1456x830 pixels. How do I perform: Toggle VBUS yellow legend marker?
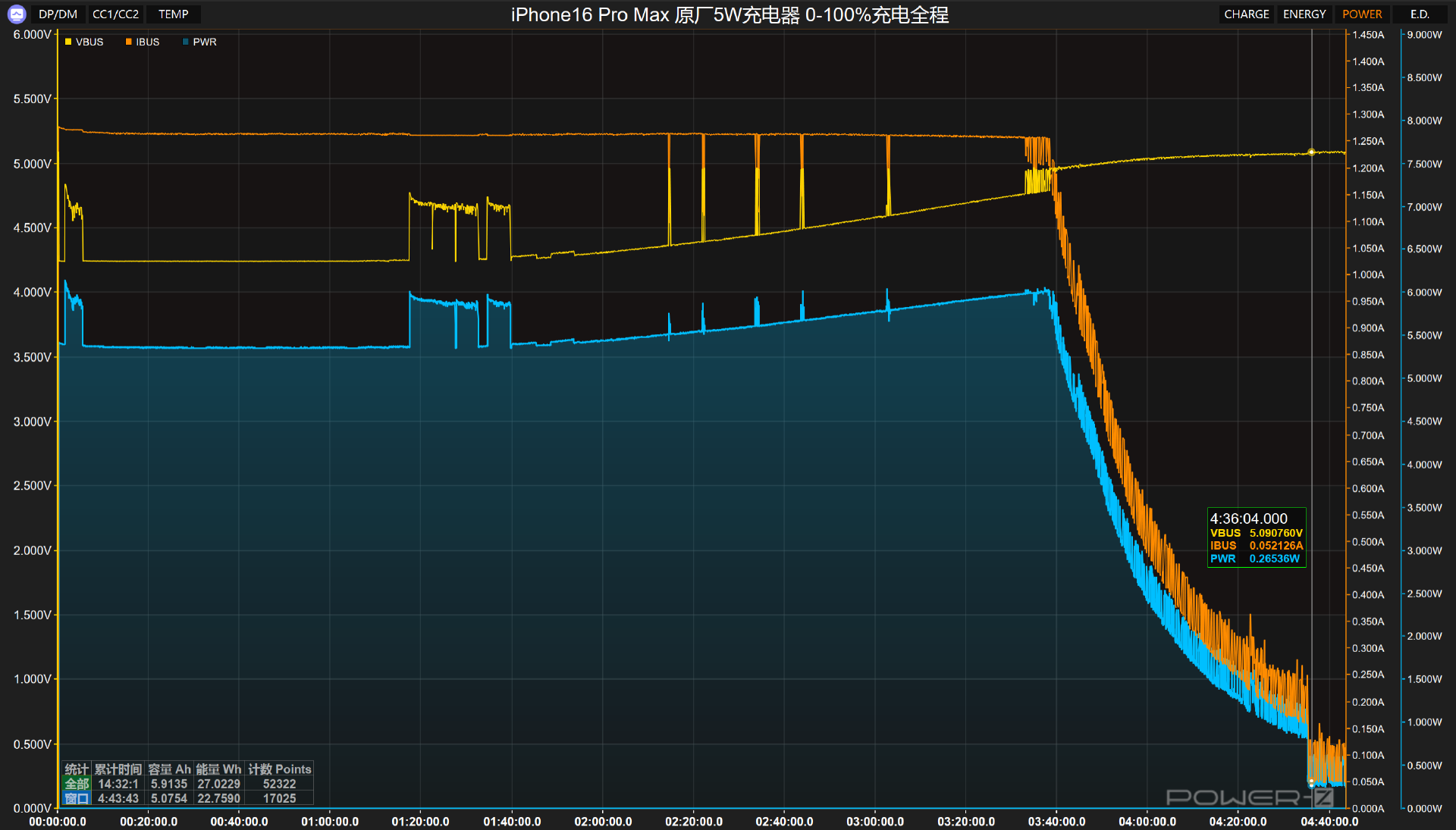point(68,42)
